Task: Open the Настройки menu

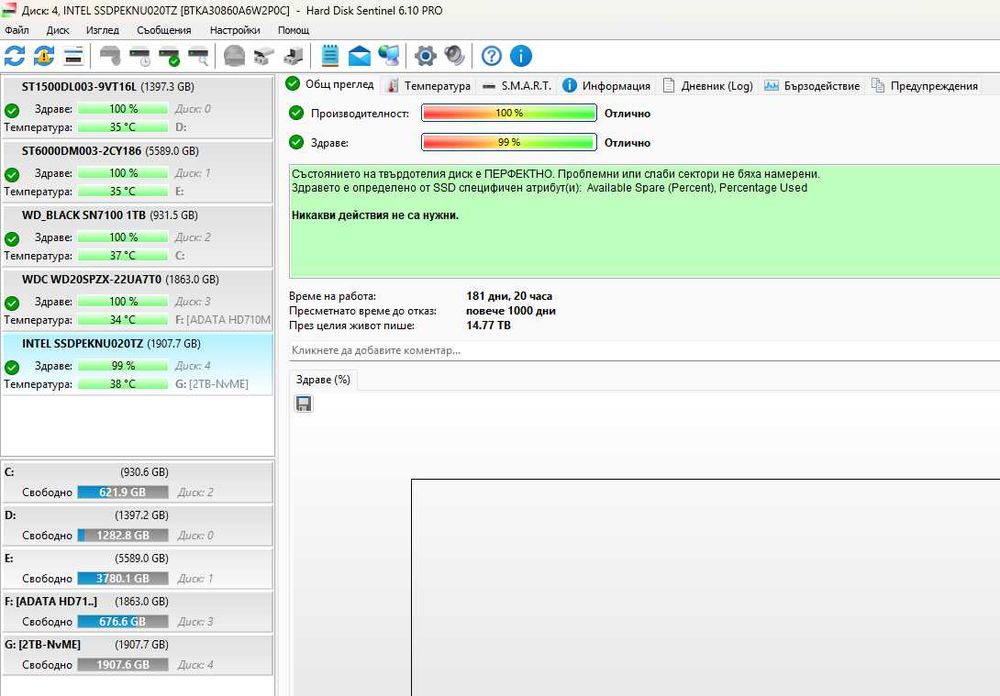Action: [235, 30]
